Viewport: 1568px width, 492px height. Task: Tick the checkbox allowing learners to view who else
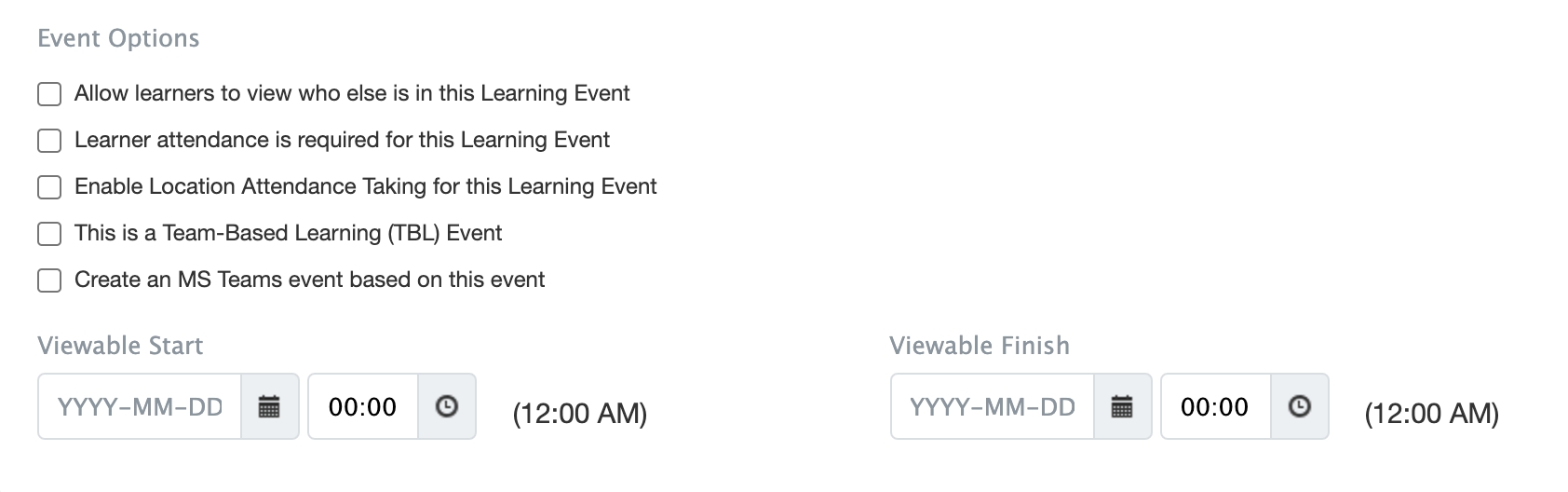pyautogui.click(x=49, y=94)
